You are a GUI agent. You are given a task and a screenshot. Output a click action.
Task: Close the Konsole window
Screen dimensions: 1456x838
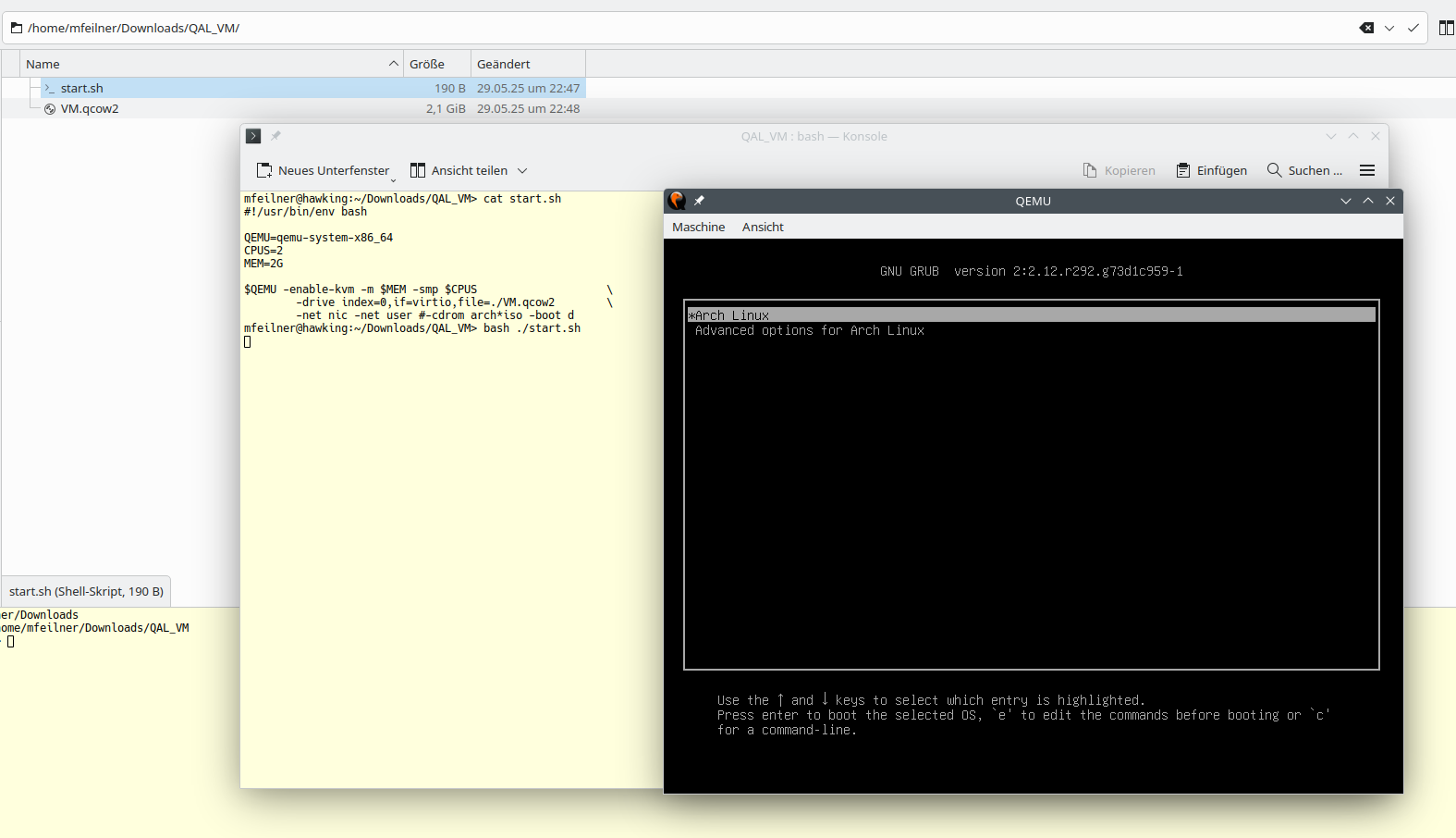click(x=1376, y=136)
